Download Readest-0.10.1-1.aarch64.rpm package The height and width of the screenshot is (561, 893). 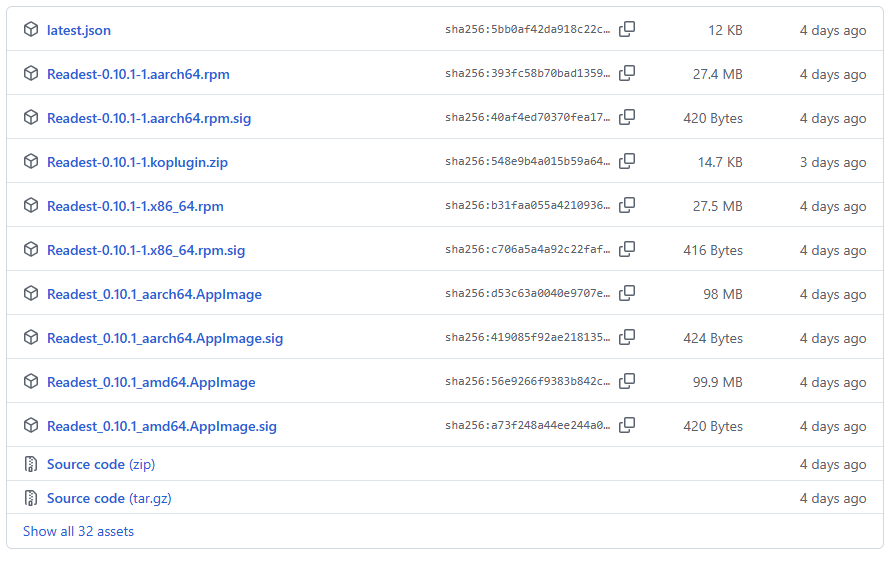click(138, 74)
